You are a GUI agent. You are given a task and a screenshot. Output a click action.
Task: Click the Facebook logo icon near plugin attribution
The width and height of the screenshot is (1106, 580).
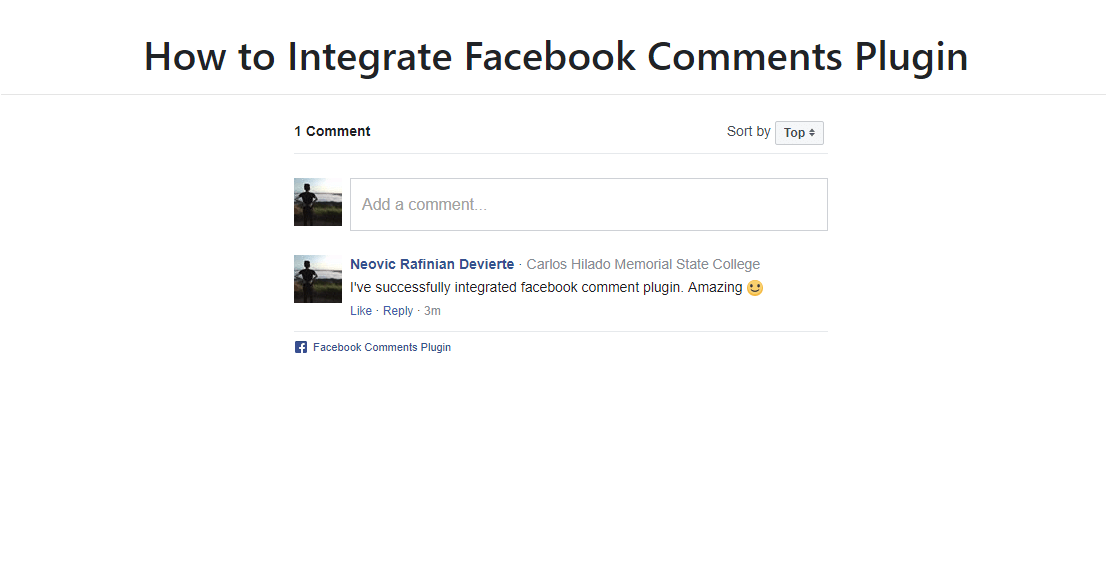point(300,347)
